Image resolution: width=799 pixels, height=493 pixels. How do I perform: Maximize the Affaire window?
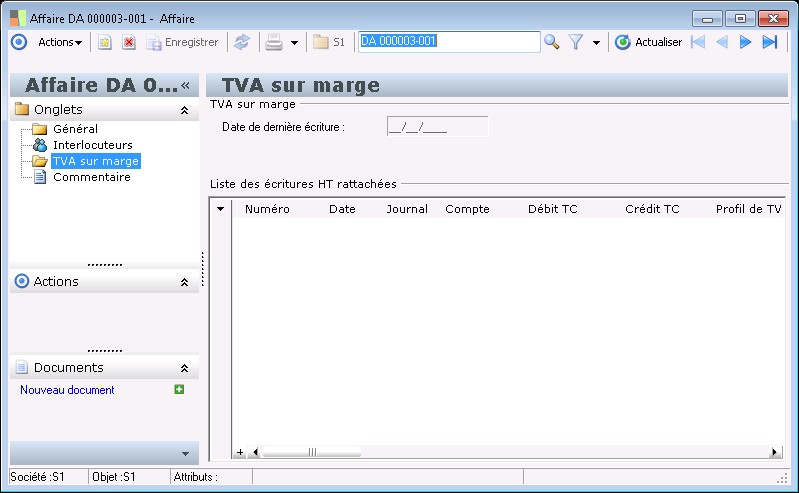point(740,19)
